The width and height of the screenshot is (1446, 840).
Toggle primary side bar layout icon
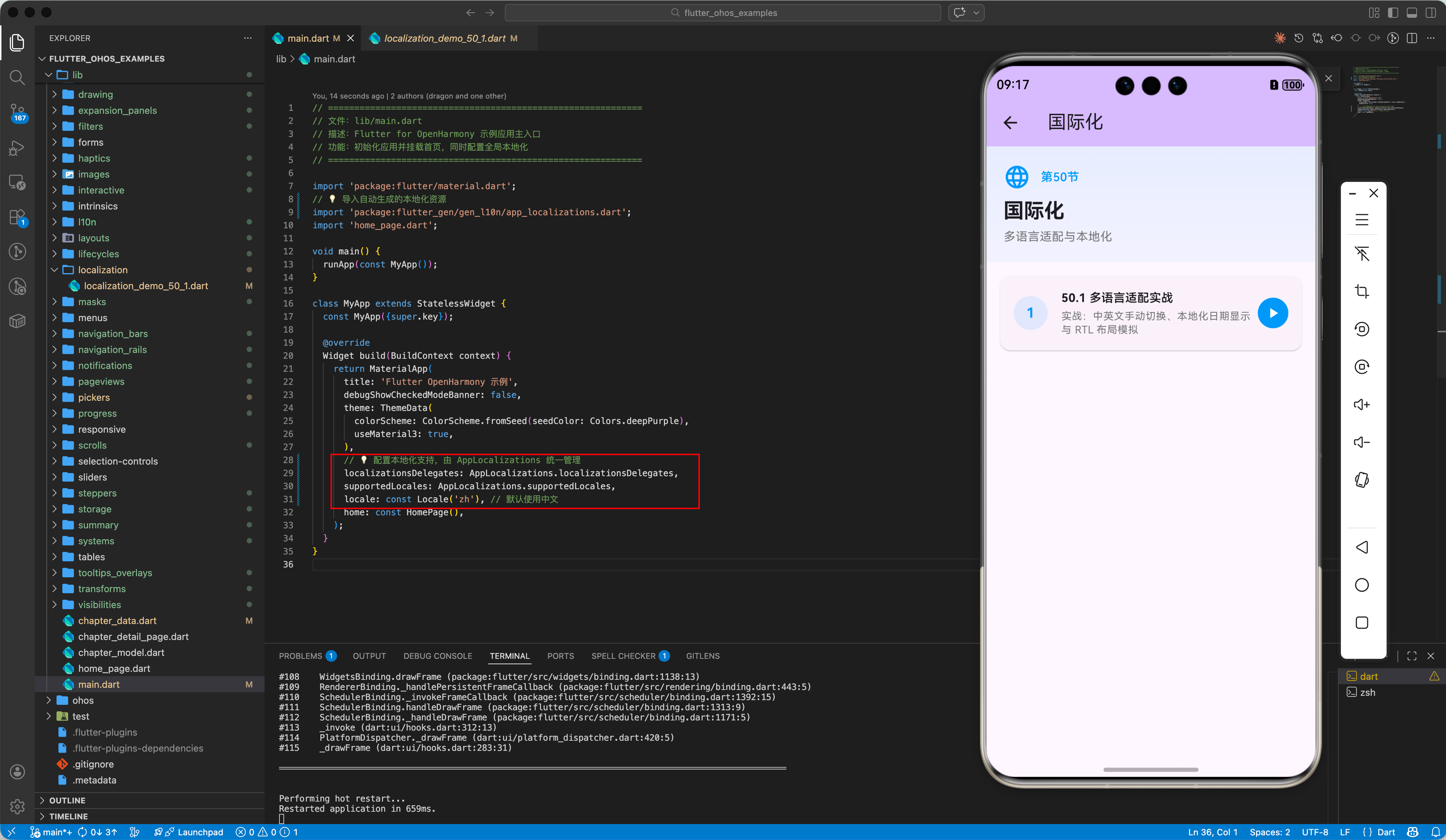point(1393,13)
